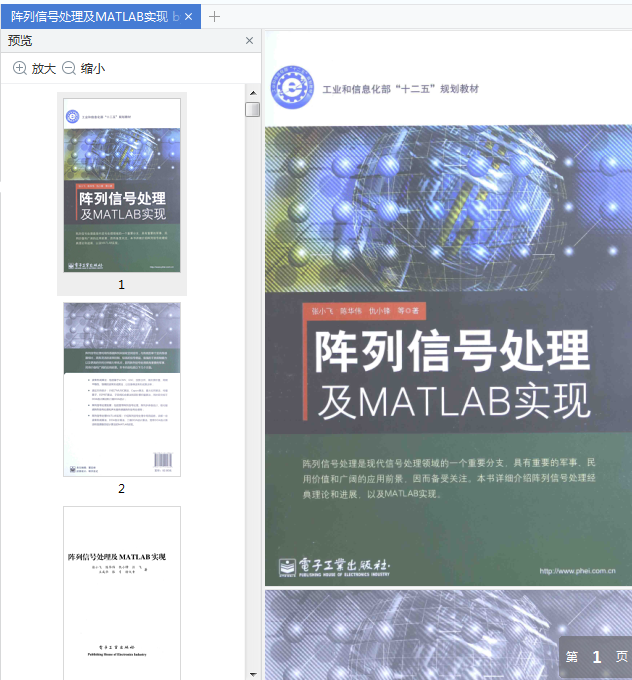Open a new tab with plus button

214,17
